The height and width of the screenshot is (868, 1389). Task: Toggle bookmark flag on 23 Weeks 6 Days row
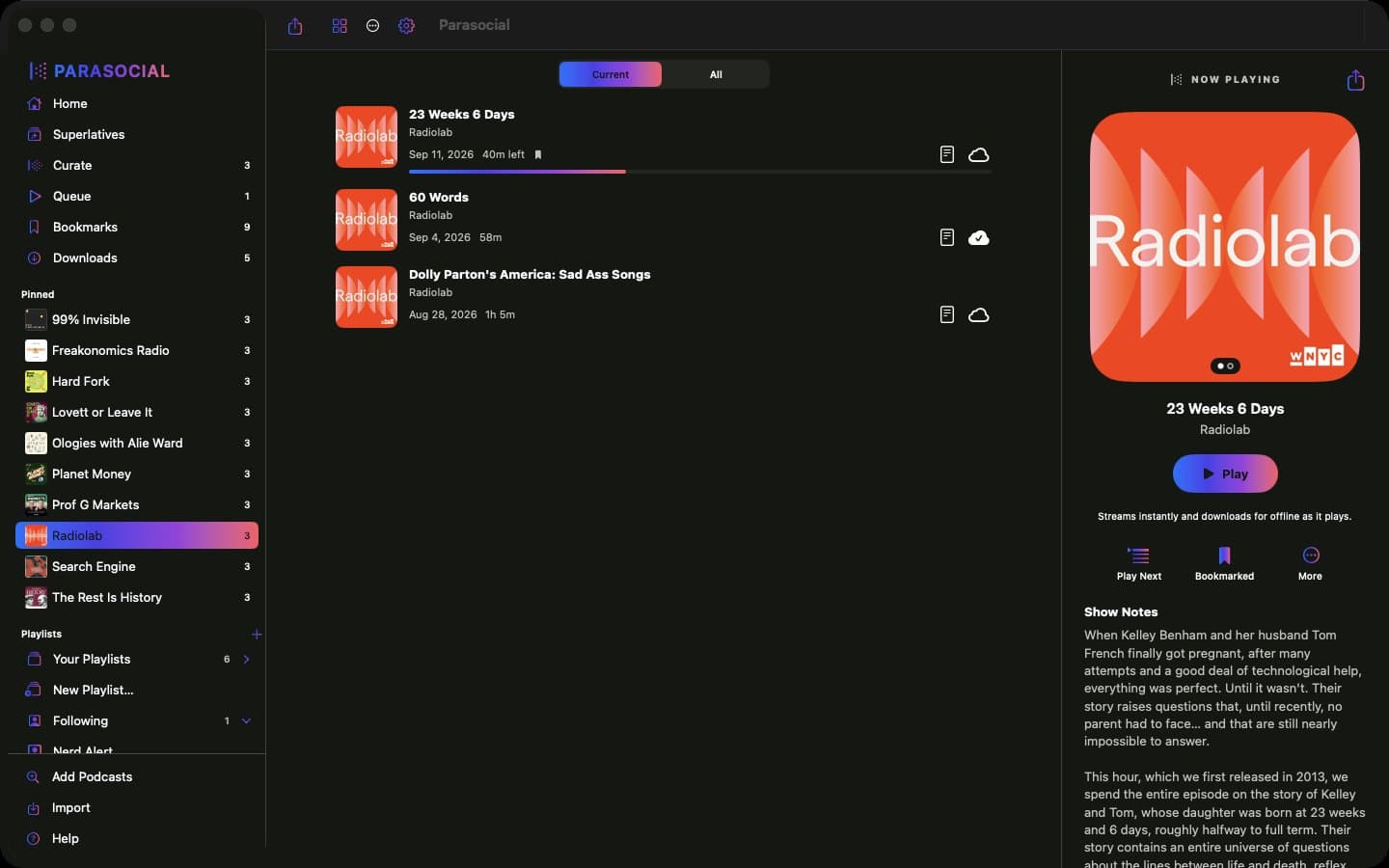(538, 154)
